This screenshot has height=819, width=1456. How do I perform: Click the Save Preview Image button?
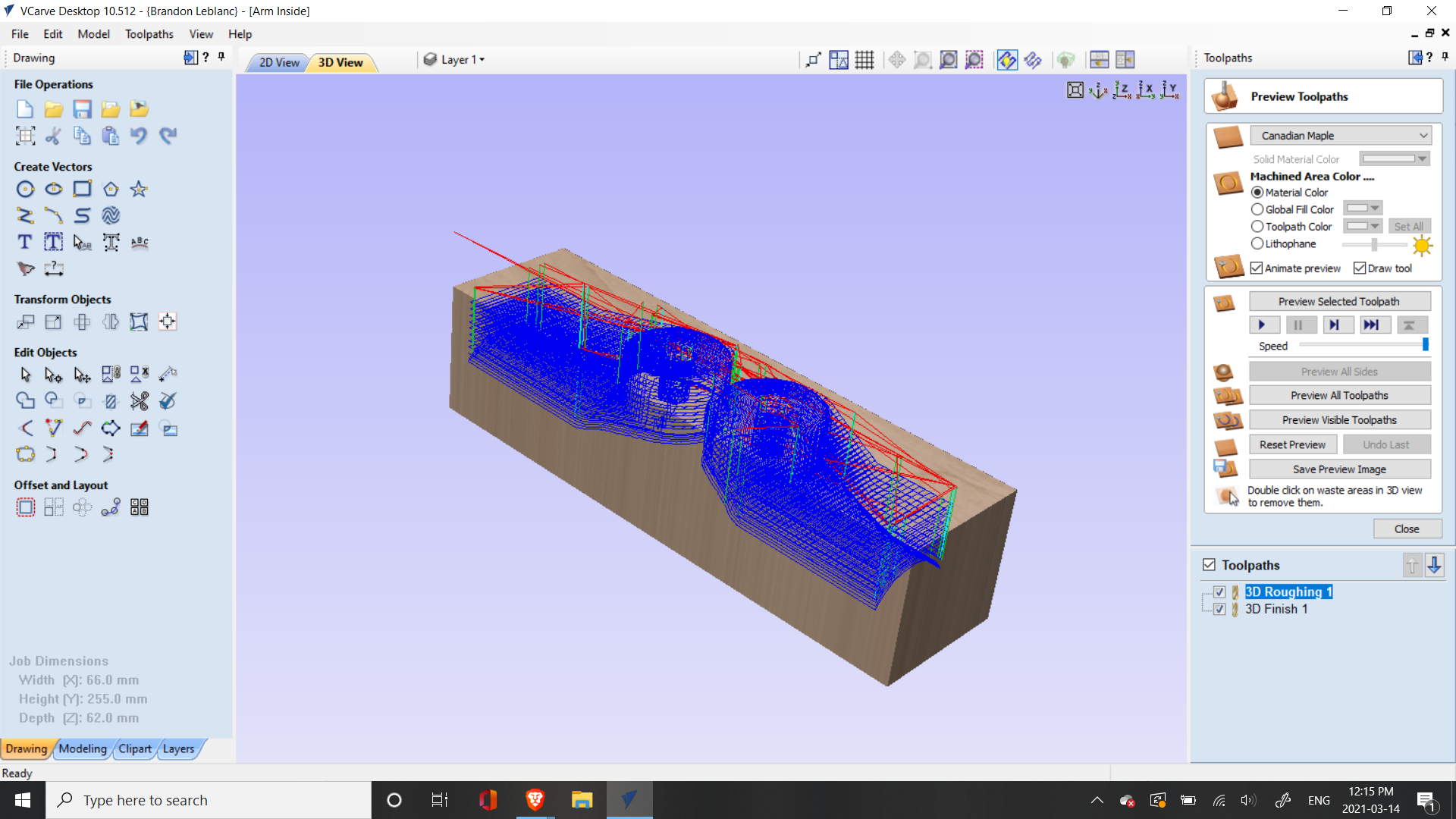pyautogui.click(x=1339, y=469)
